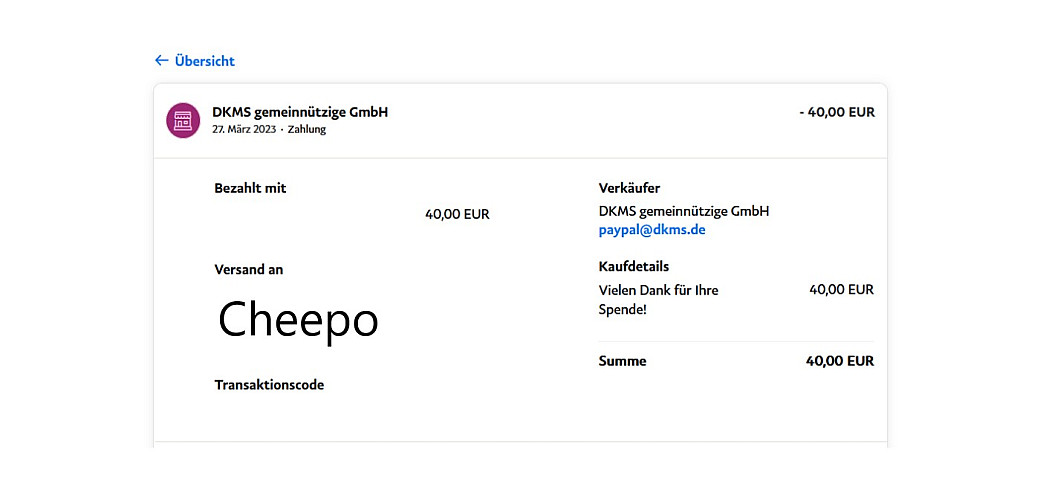
Task: Go back to Übersicht
Action: 204,61
